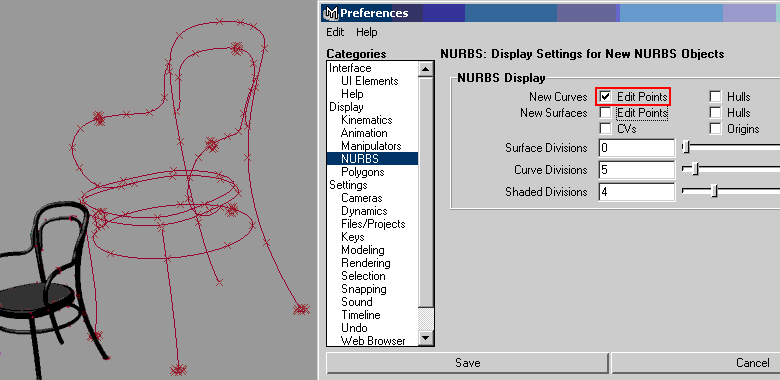Enable New Surfaces Edit Points checkbox
Image resolution: width=780 pixels, height=380 pixels.
click(x=605, y=113)
